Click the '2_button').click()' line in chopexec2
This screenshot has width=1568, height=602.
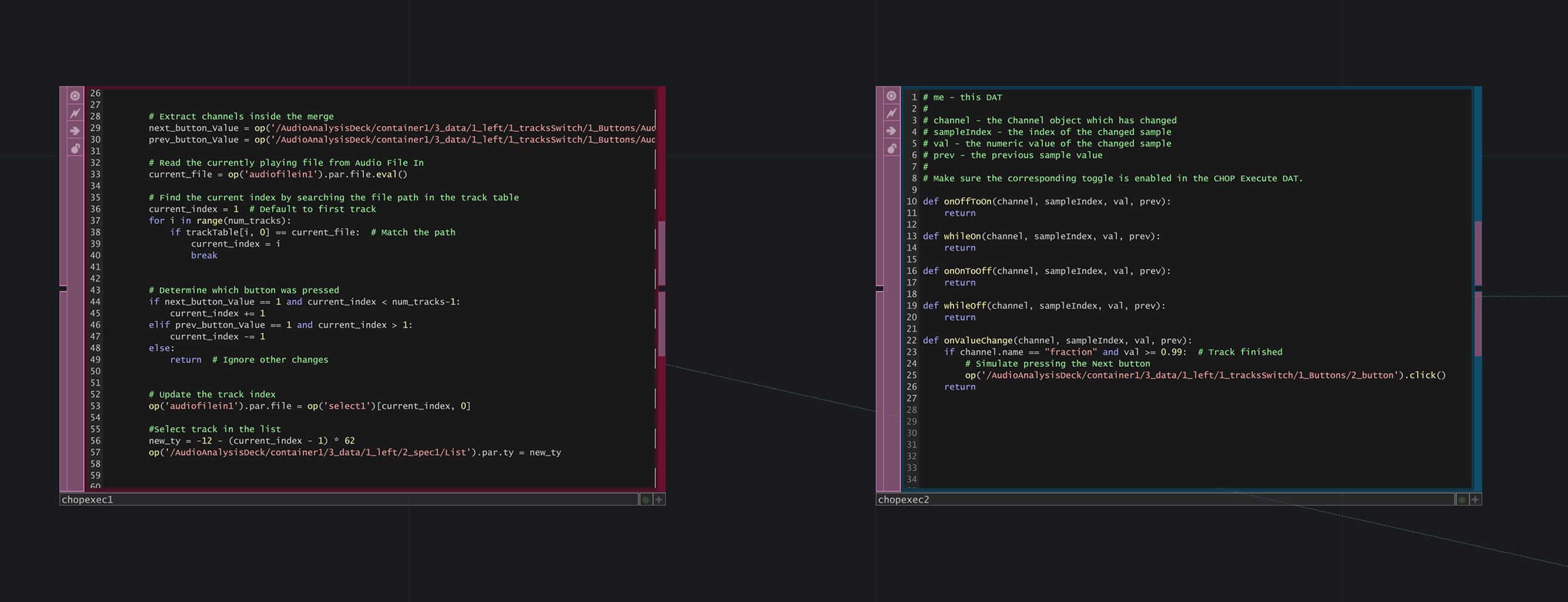[1205, 376]
